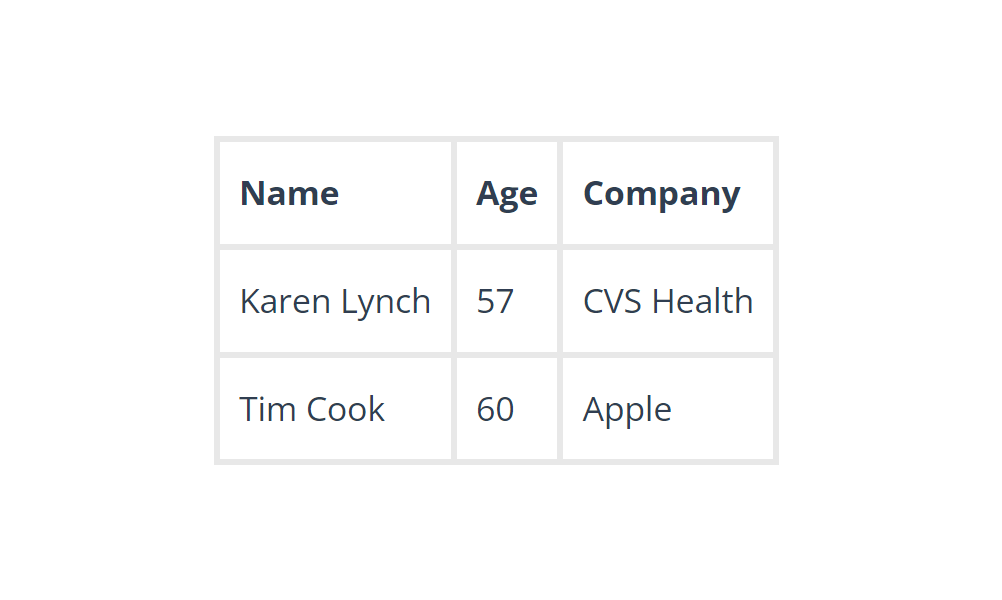This screenshot has height=600, width=1002.
Task: Click the Age column header
Action: pos(506,193)
